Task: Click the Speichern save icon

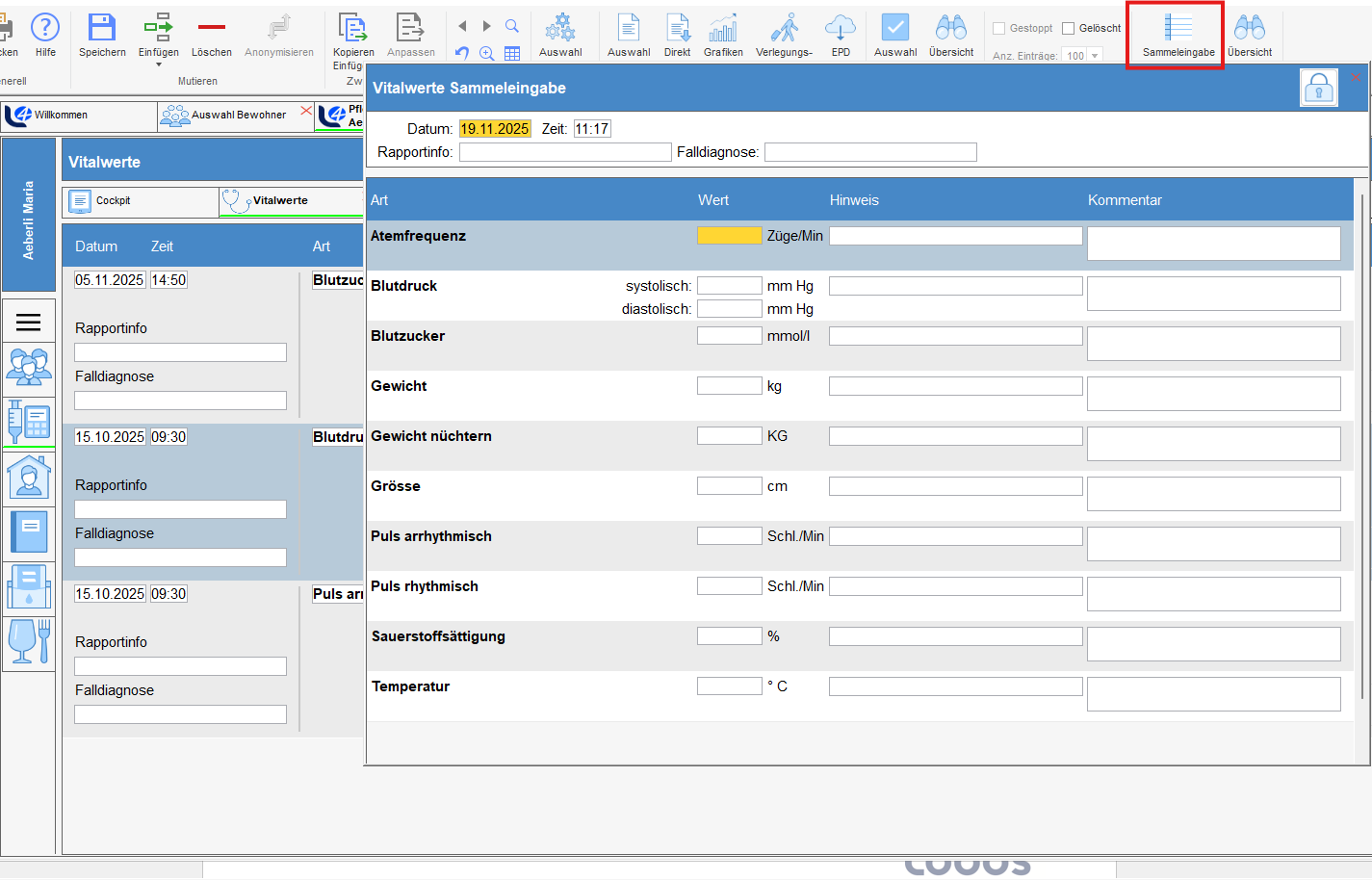Action: pyautogui.click(x=102, y=29)
